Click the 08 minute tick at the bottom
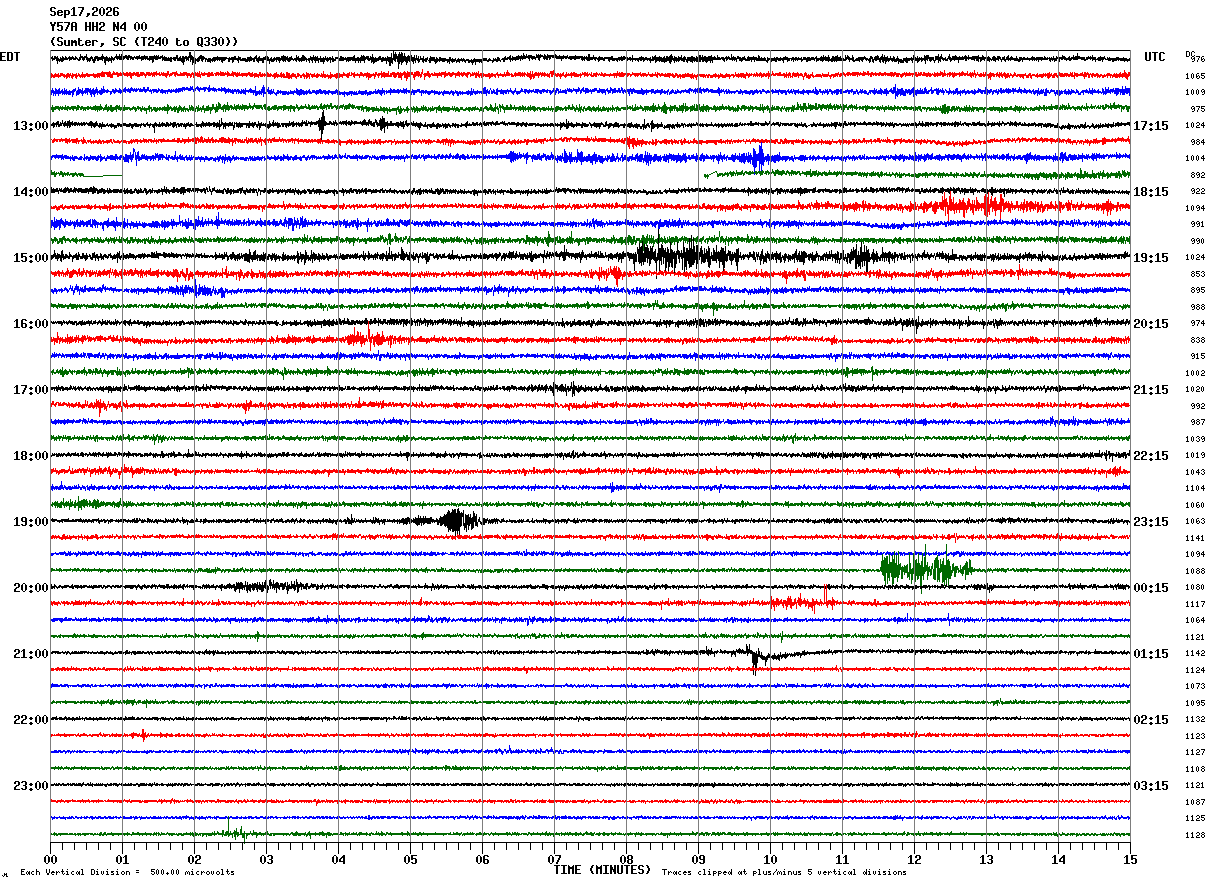 click(x=626, y=859)
